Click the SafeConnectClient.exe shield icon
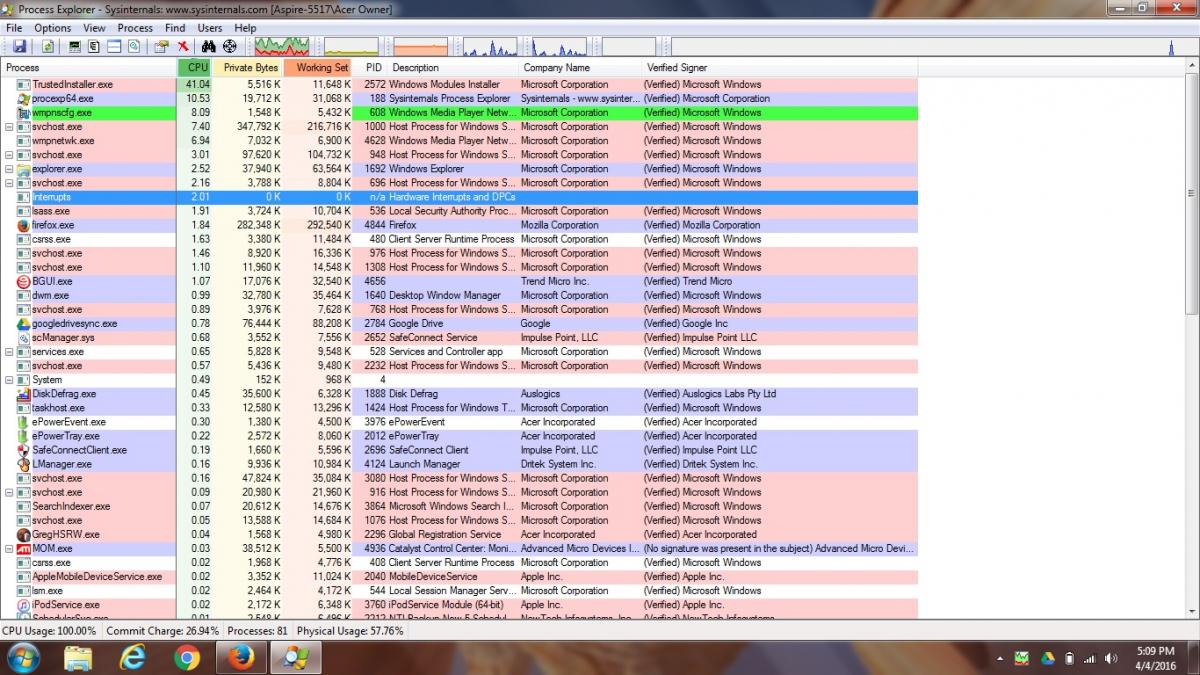The image size is (1200, 675). click(x=24, y=450)
